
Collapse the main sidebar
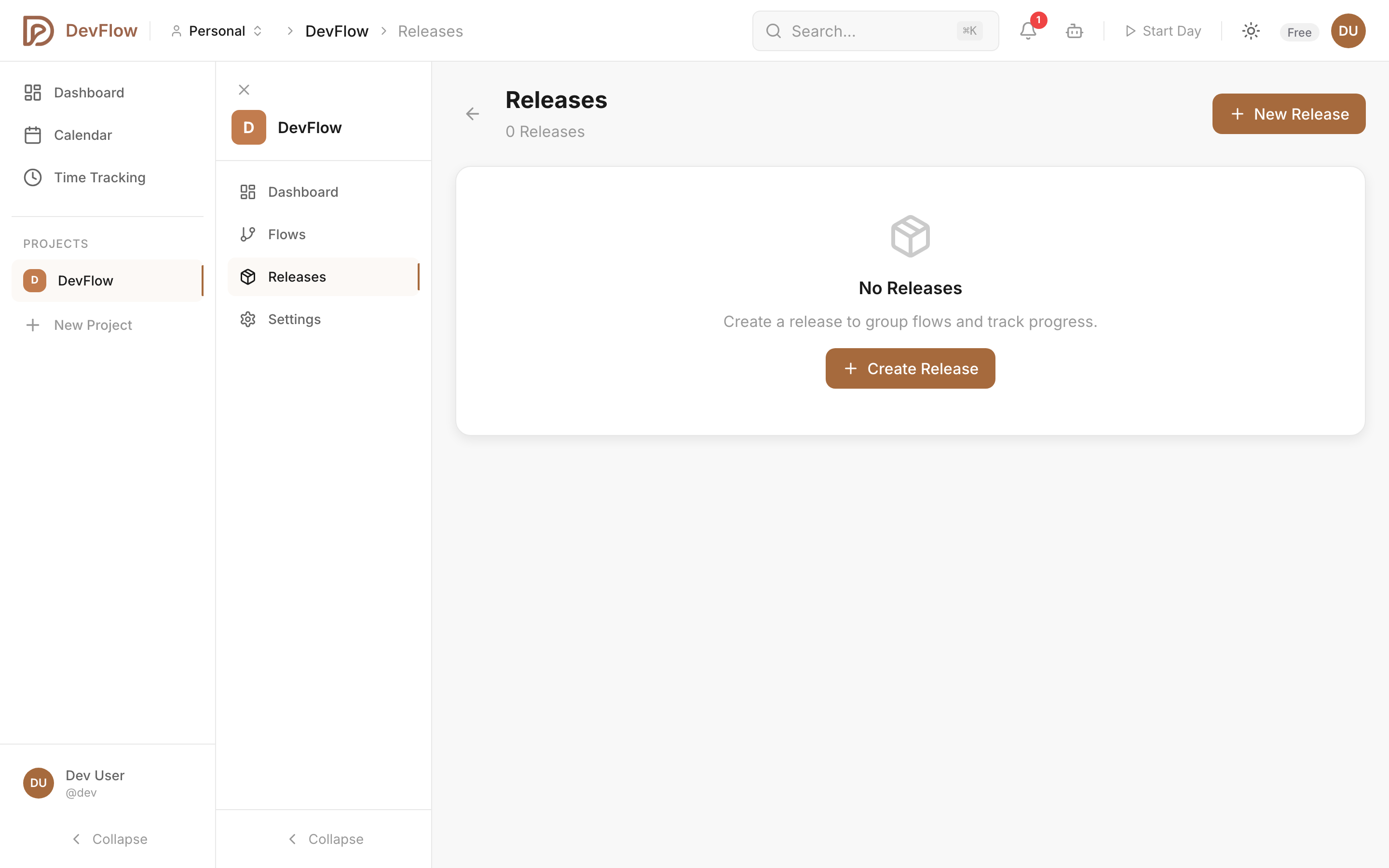click(x=109, y=838)
